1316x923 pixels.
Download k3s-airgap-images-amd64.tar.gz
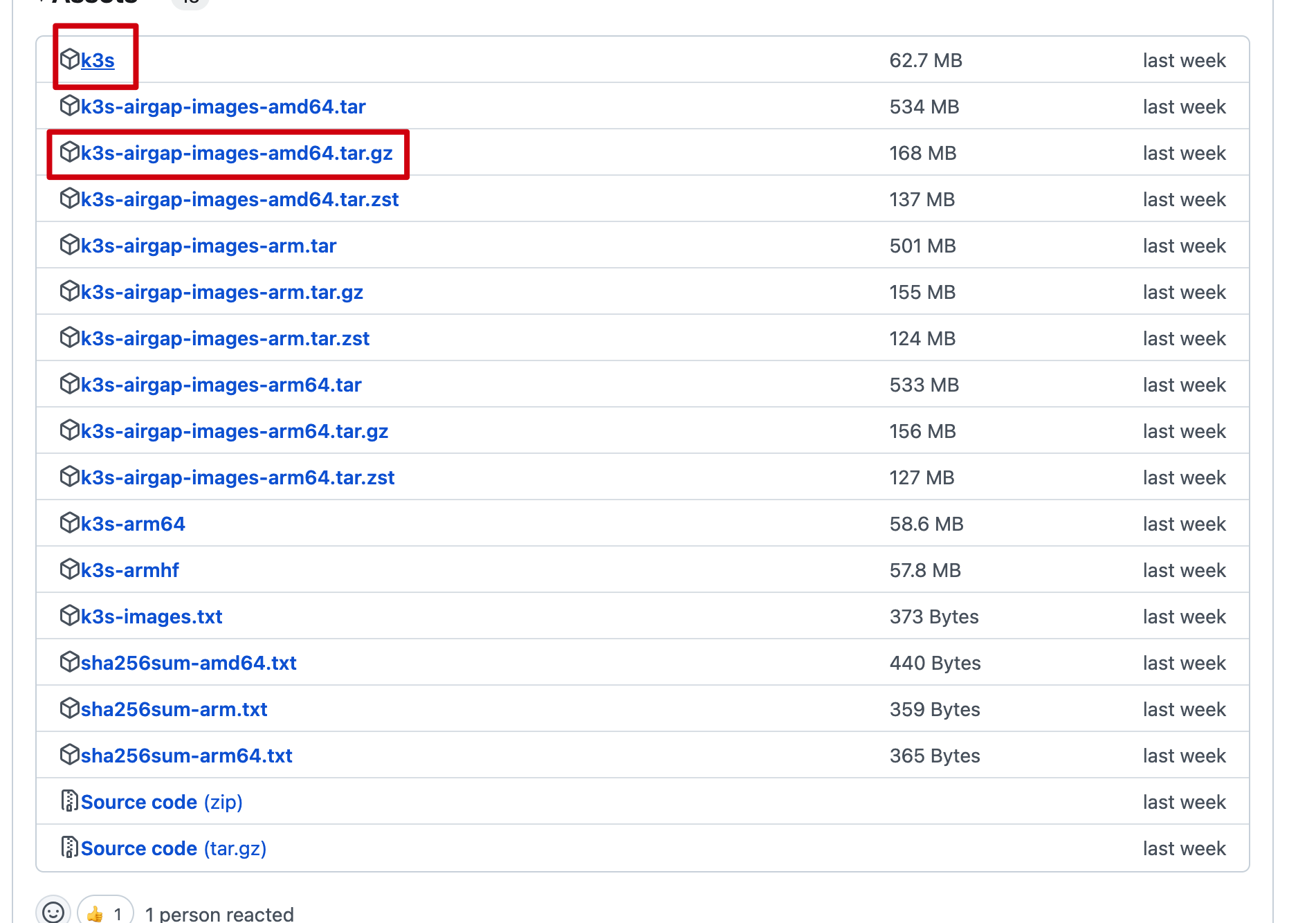[x=237, y=153]
